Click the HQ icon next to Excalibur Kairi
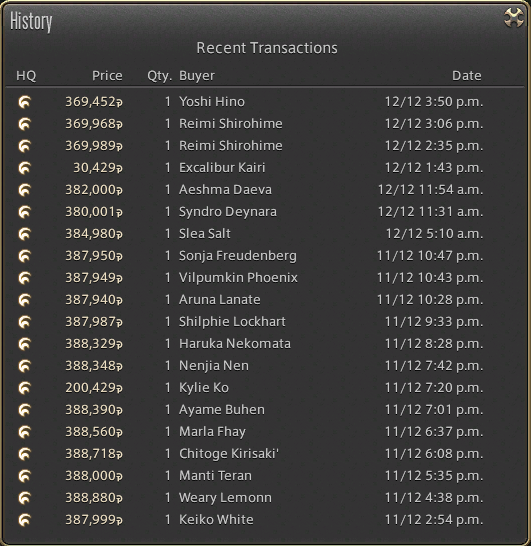 [x=25, y=168]
